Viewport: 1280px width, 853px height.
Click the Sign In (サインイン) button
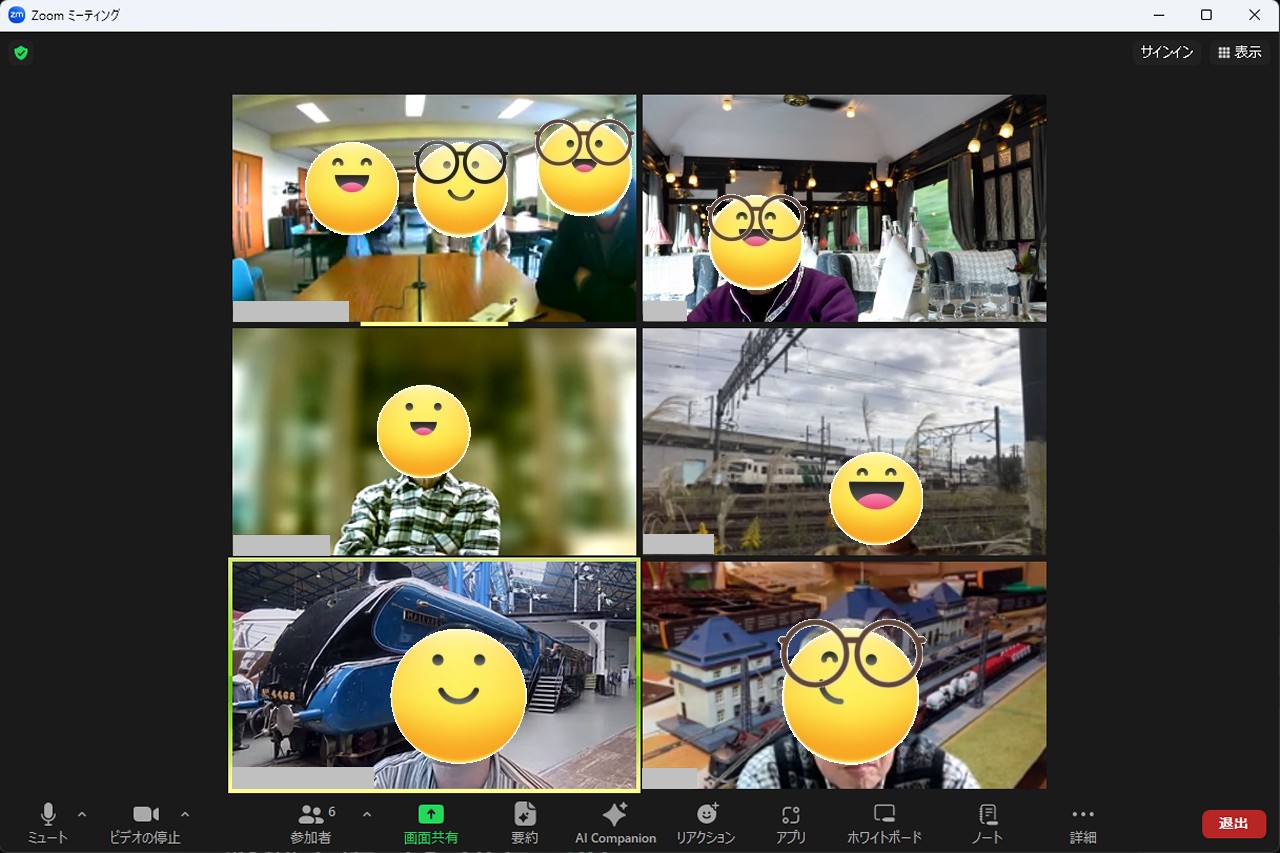tap(1167, 52)
